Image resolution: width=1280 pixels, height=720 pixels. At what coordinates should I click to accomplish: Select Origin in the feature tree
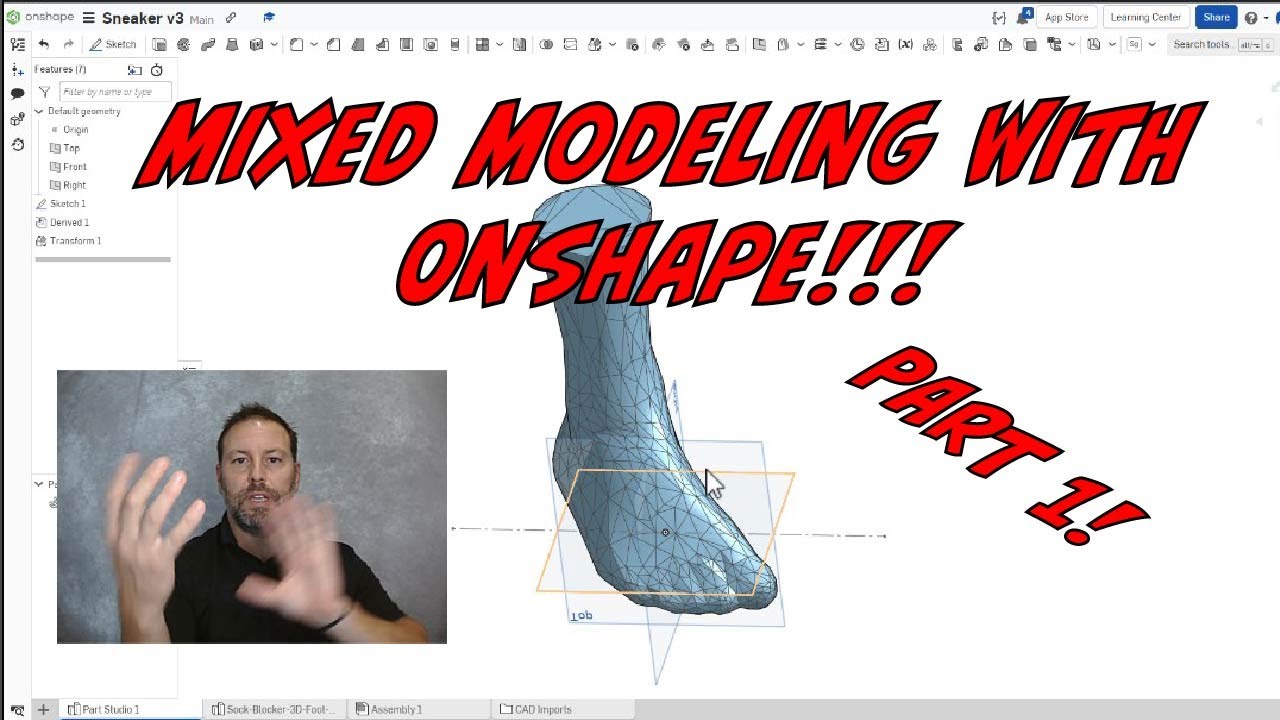(x=76, y=129)
